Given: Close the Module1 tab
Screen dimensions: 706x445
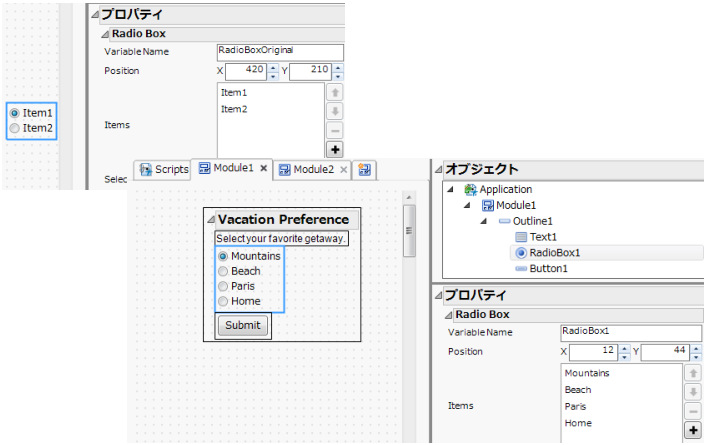Looking at the screenshot, I should (x=264, y=170).
